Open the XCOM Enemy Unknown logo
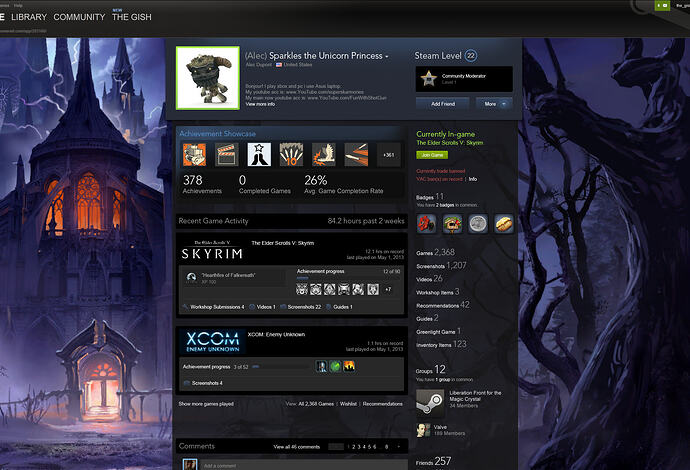 [212, 341]
